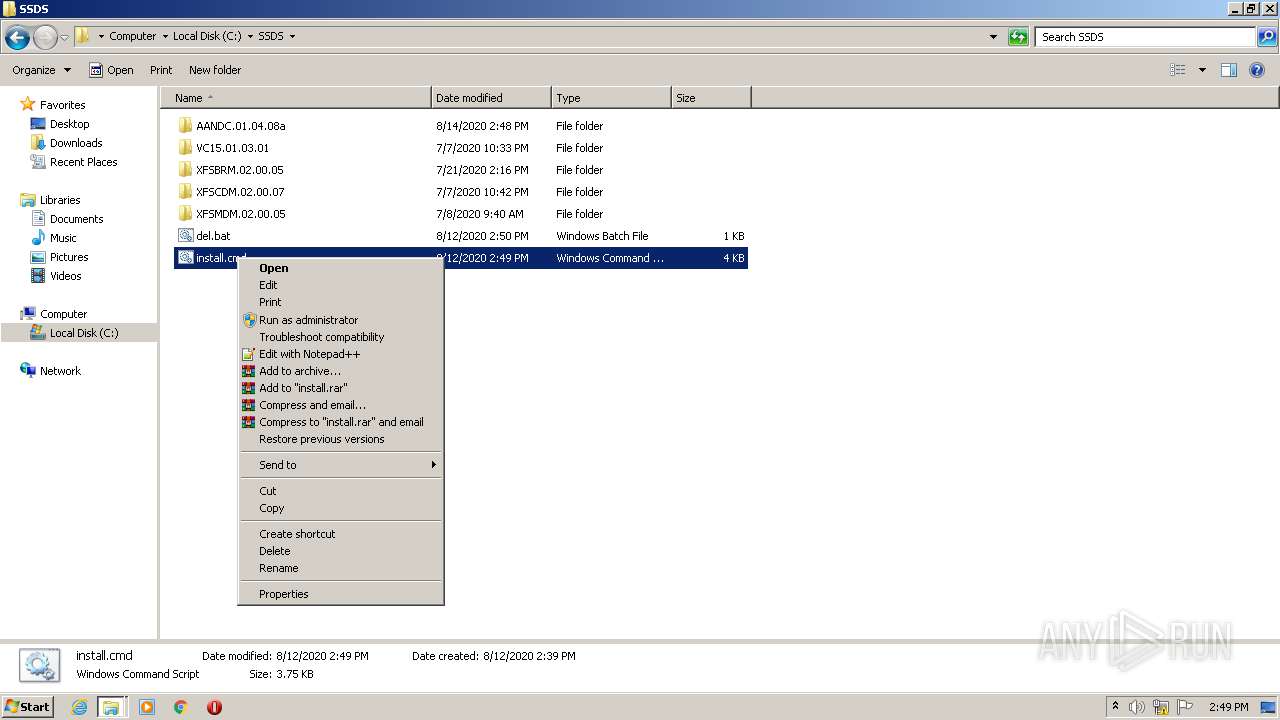This screenshot has height=720, width=1280.
Task: Open the Documents library
Action: (76, 219)
